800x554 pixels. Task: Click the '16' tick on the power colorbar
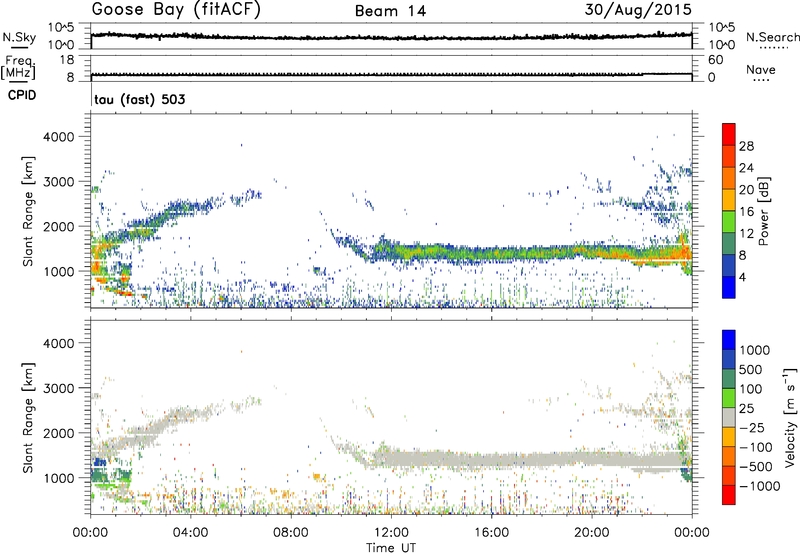coord(746,212)
